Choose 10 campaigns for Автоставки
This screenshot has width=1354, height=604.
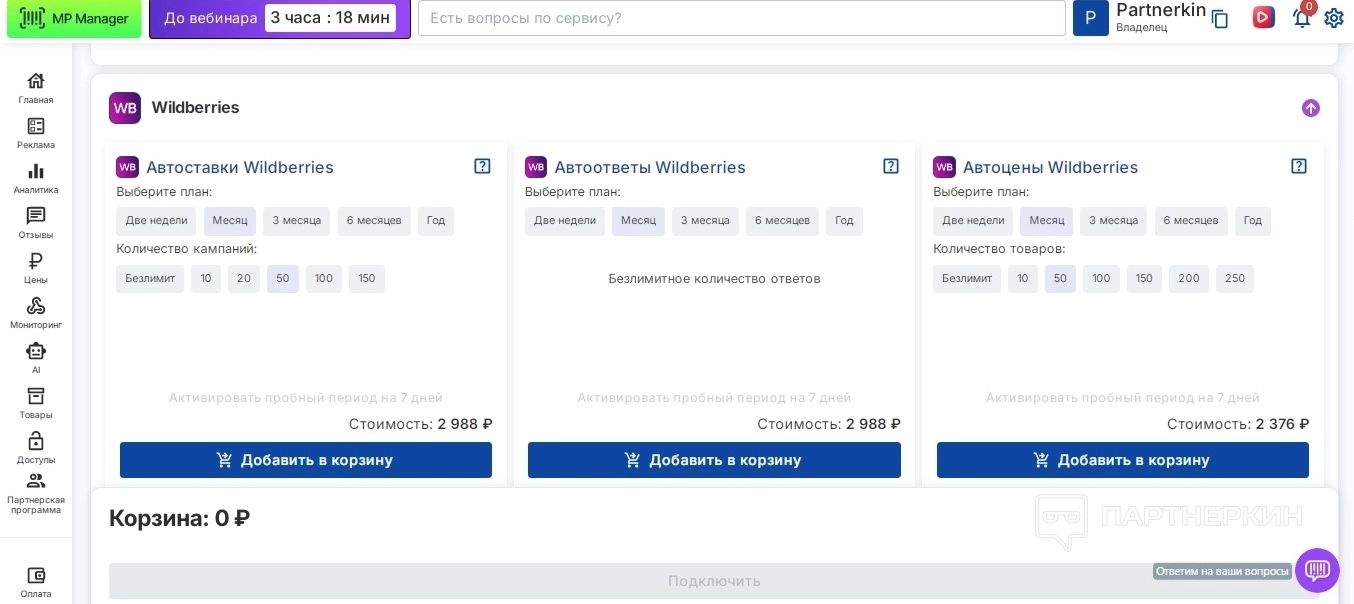[206, 279]
